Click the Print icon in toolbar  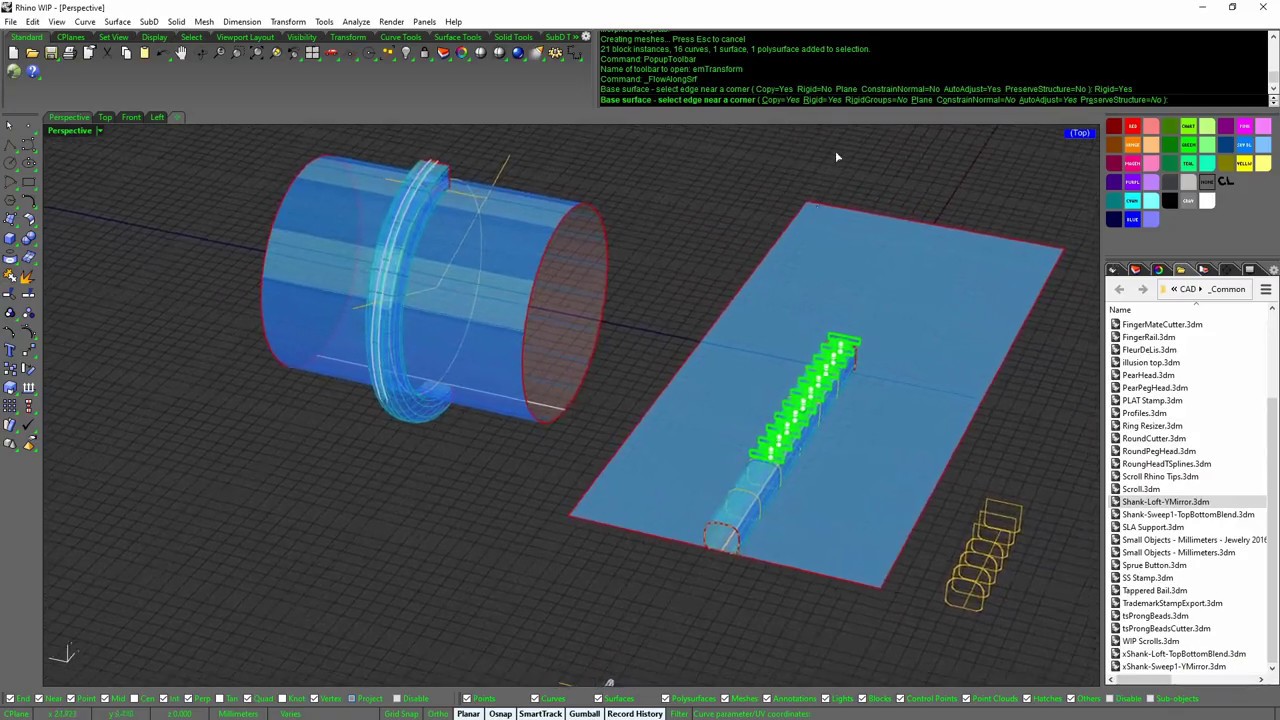click(69, 53)
